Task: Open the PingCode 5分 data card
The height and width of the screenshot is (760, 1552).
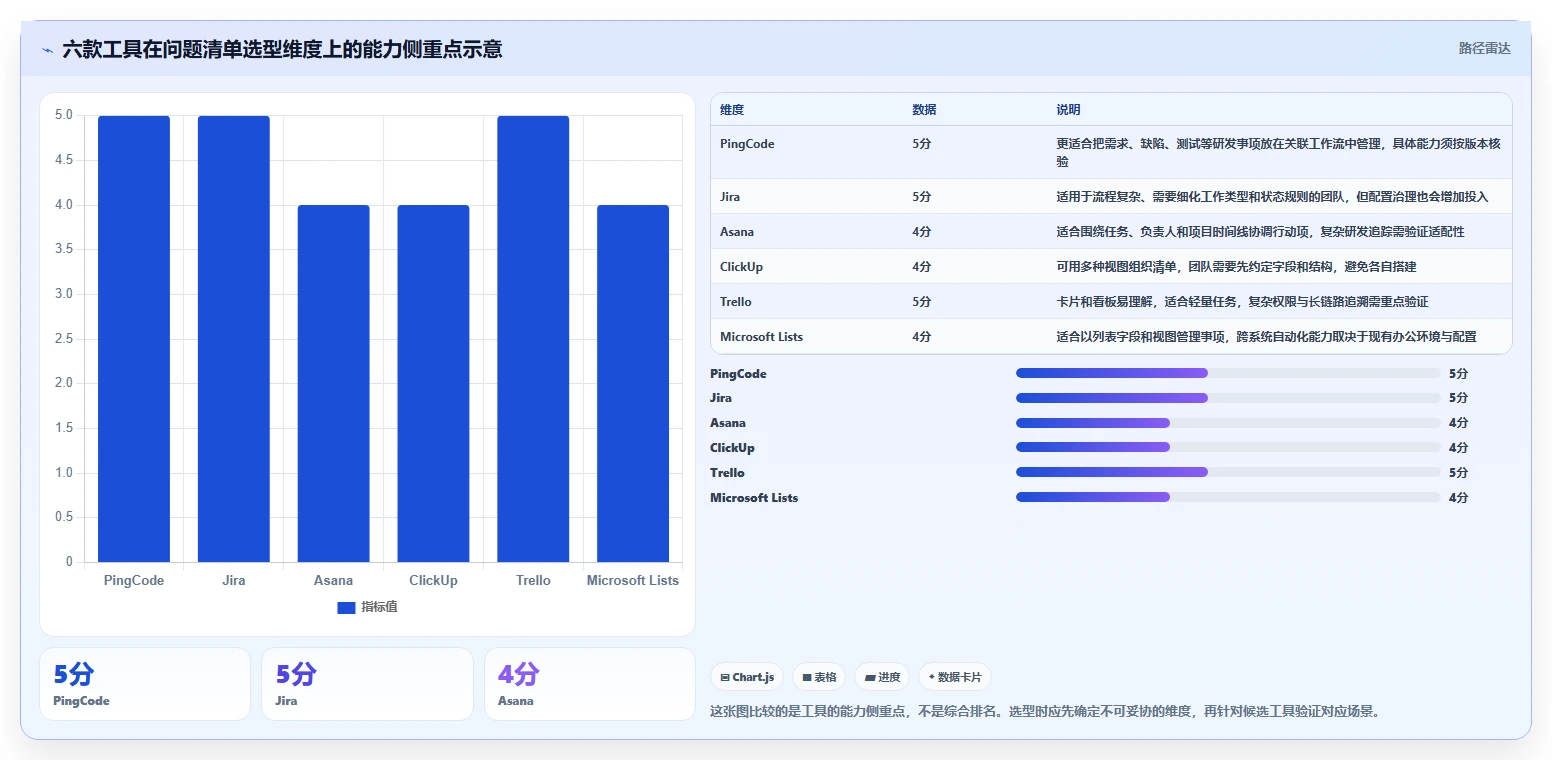Action: pyautogui.click(x=145, y=684)
